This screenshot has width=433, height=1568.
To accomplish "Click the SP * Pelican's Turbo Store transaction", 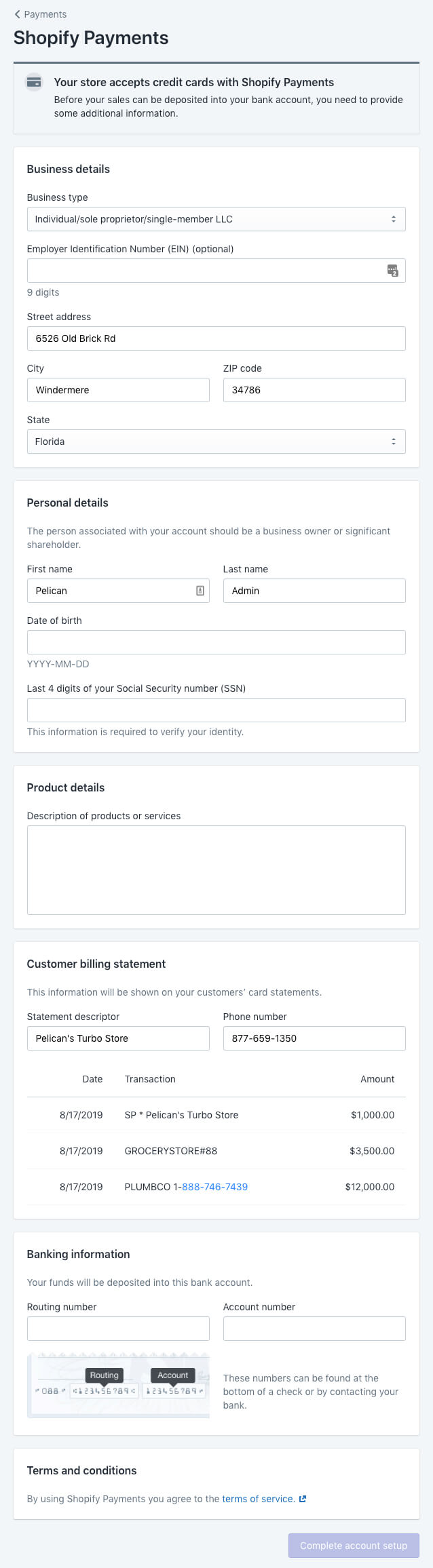I will pos(181,1115).
